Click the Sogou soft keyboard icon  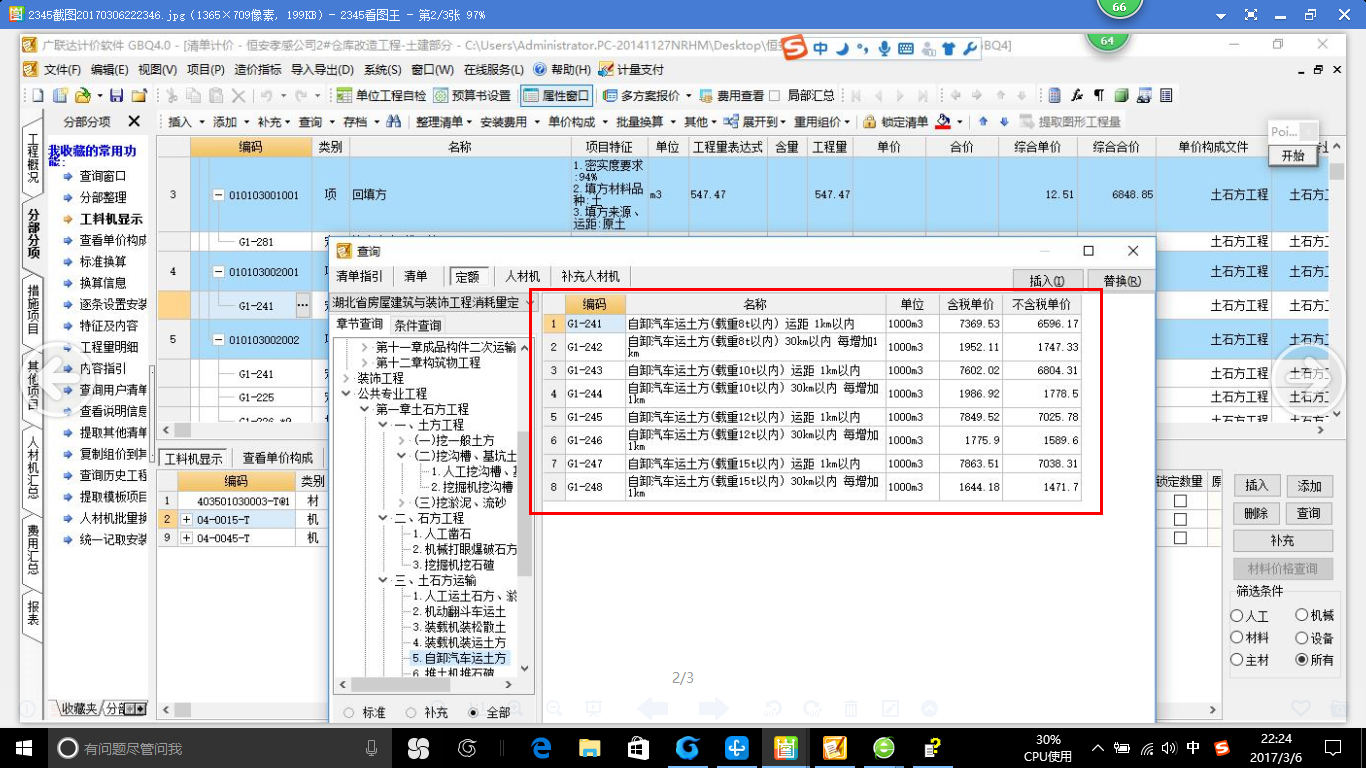pyautogui.click(x=906, y=47)
